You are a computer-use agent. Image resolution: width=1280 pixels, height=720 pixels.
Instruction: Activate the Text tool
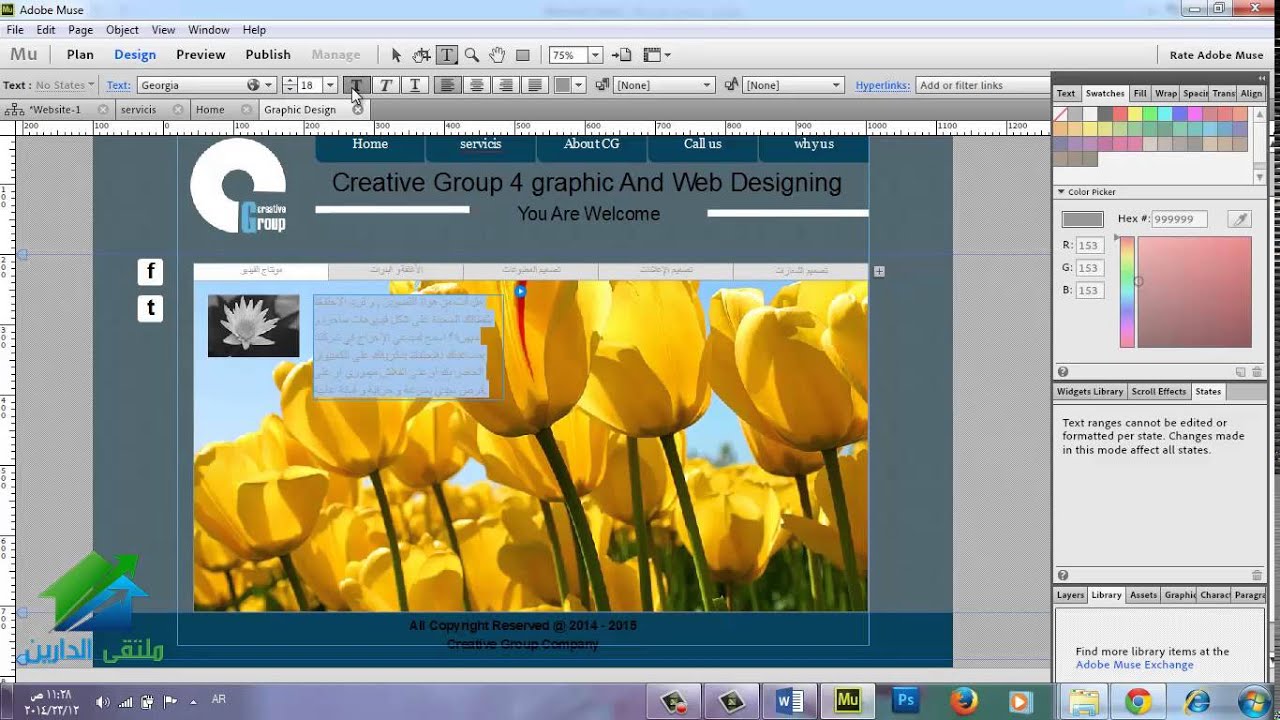coord(447,55)
